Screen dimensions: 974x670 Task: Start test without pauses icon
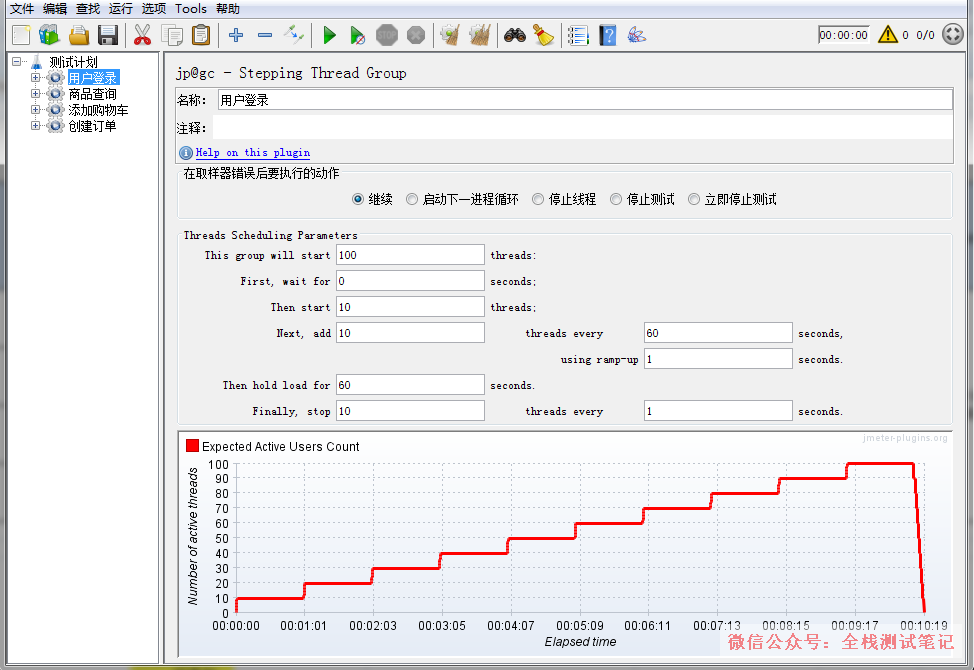point(358,35)
